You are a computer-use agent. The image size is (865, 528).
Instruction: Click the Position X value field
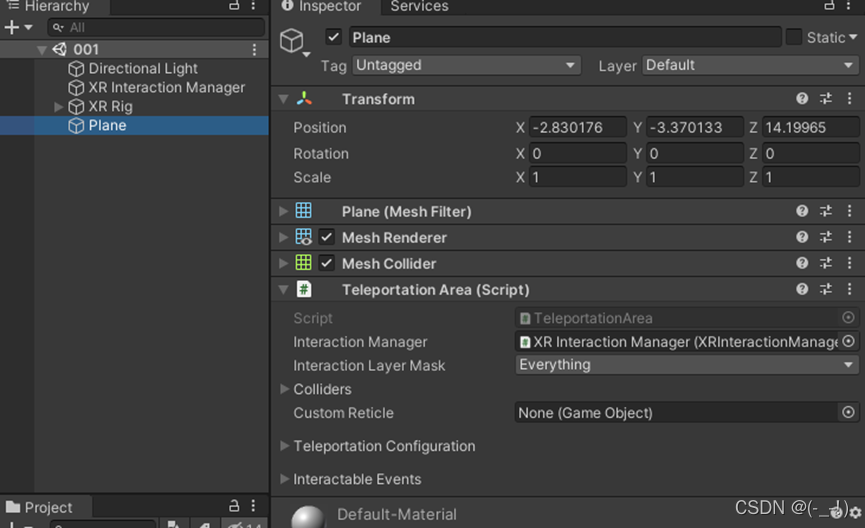tap(577, 128)
